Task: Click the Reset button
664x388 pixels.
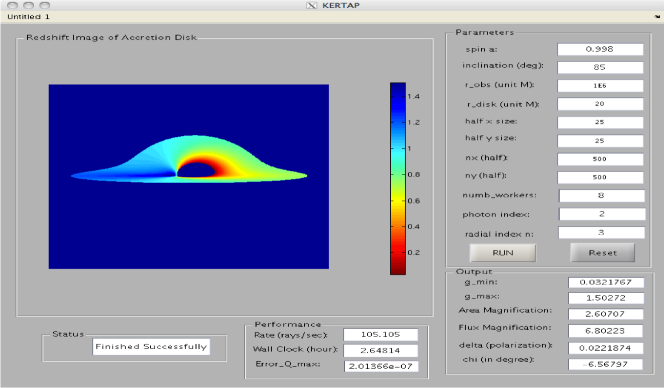Action: click(x=602, y=253)
